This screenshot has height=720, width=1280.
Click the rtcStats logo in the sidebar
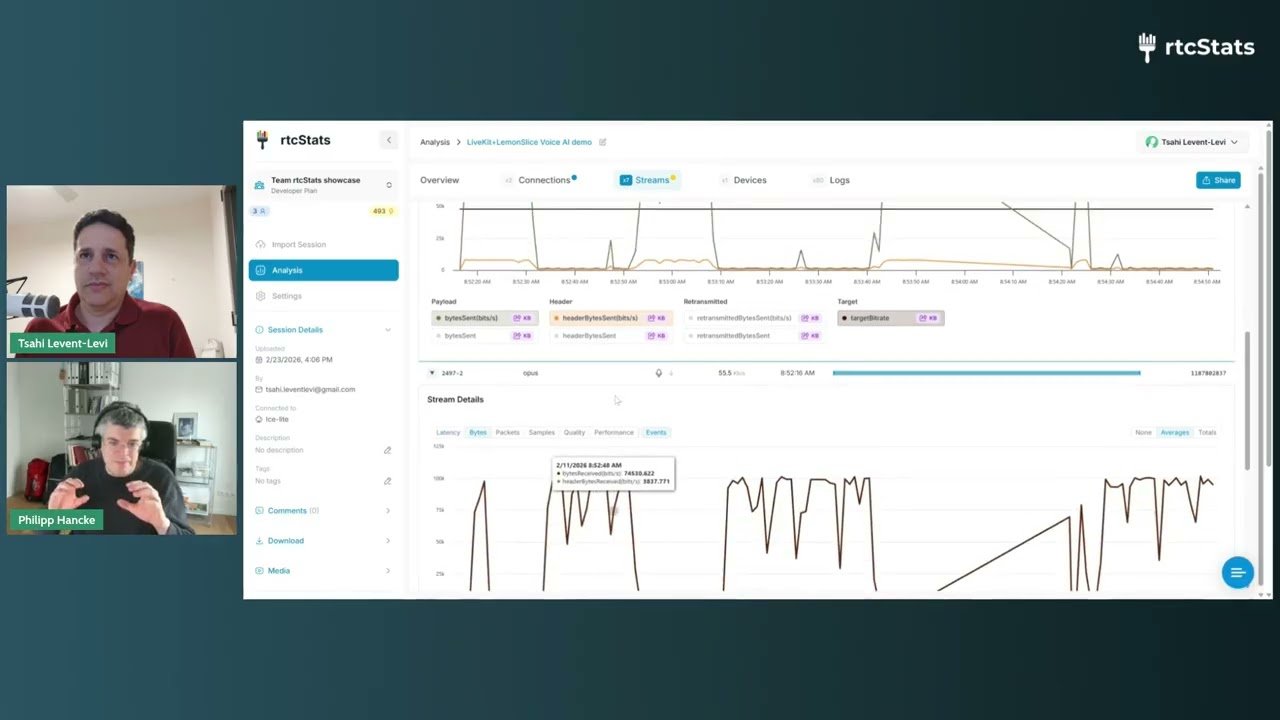coord(293,140)
